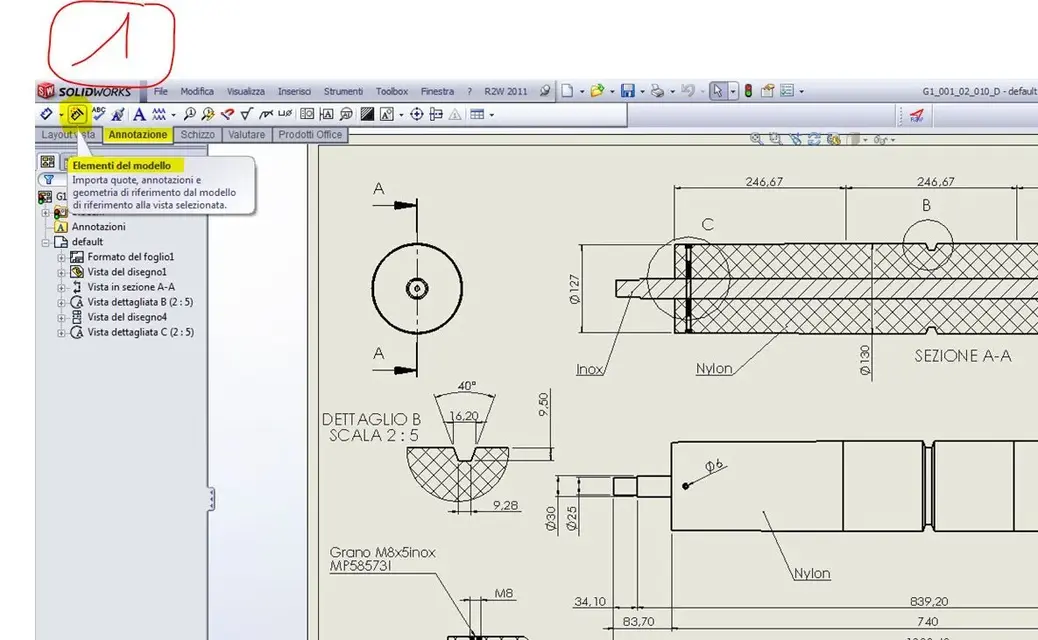Select the Smart Dimension tool icon
This screenshot has width=1038, height=640.
(x=46, y=114)
